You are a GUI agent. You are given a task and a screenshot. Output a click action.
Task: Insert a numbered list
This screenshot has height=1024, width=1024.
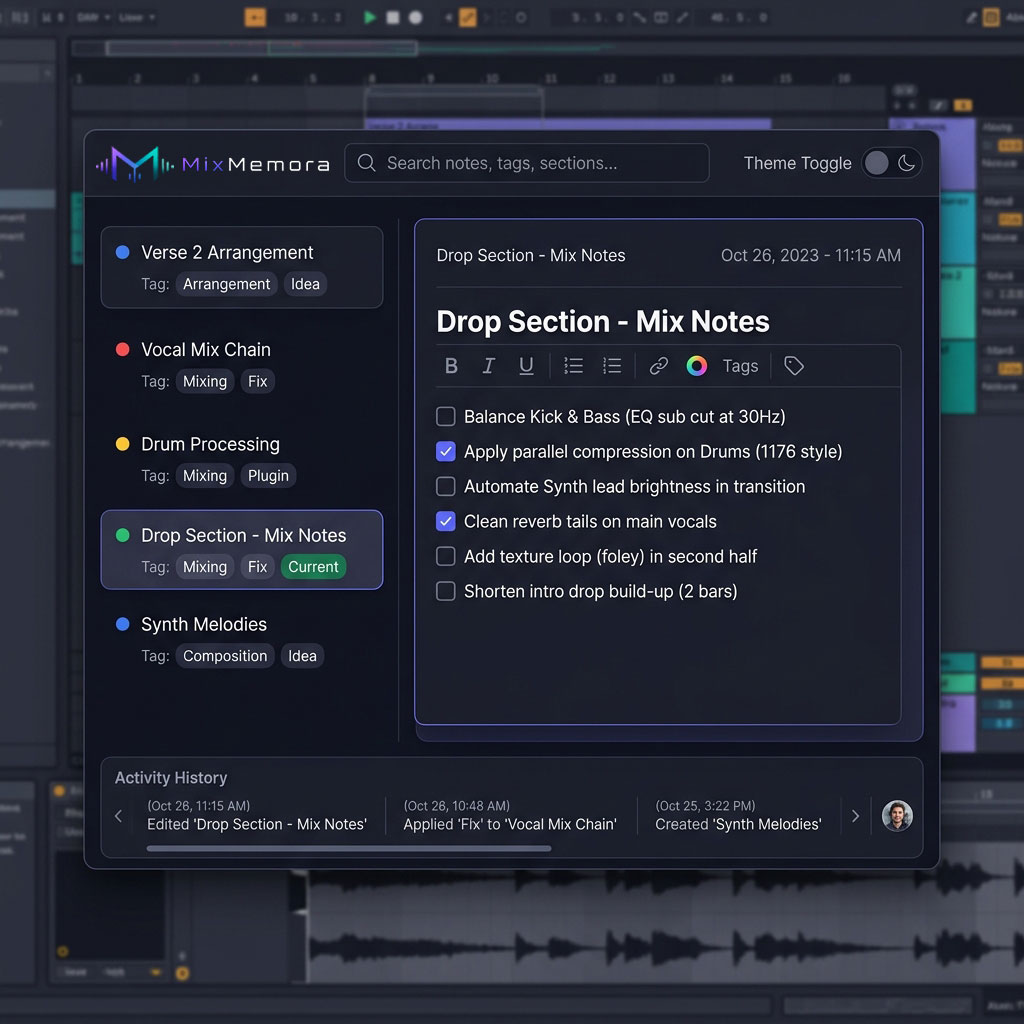coord(612,366)
